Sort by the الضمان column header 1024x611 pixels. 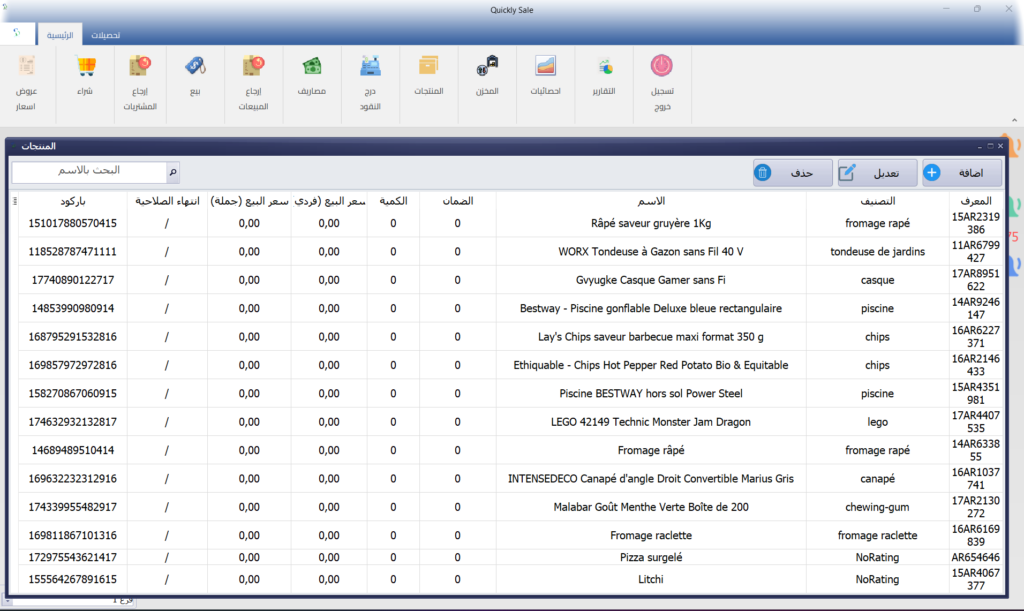tap(457, 201)
